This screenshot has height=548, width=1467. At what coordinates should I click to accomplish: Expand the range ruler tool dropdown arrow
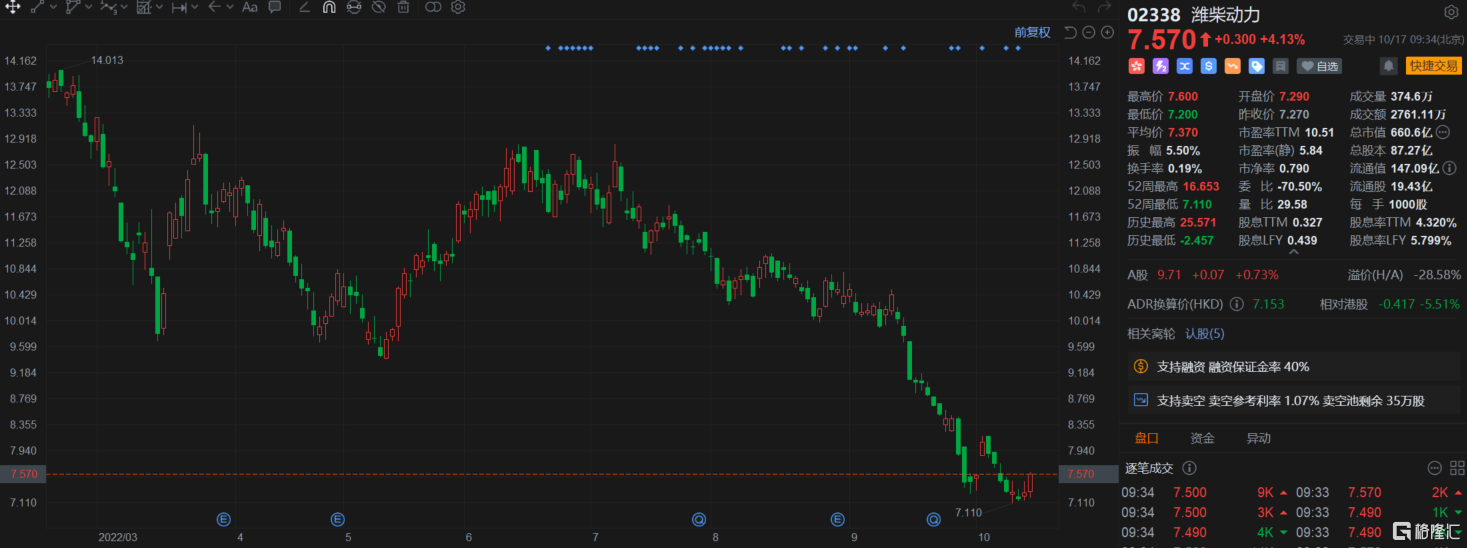tap(196, 8)
